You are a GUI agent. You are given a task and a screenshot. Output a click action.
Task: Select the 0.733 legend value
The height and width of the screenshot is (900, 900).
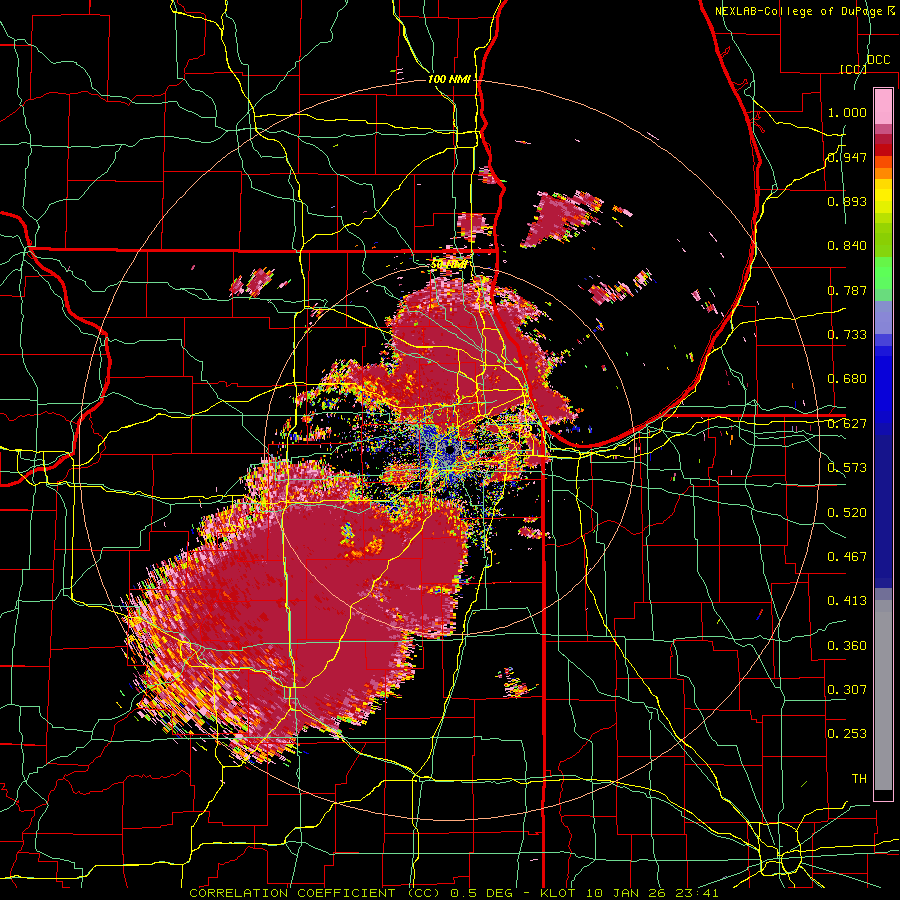point(847,335)
